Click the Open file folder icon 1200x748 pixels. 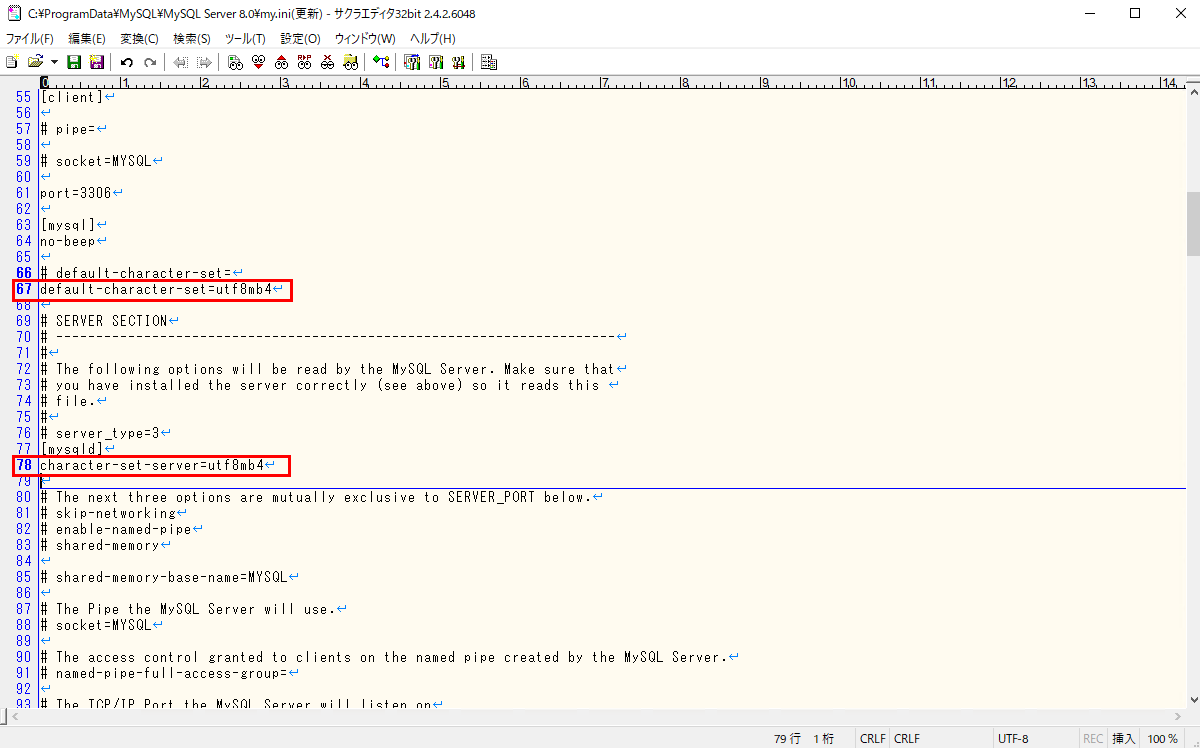click(35, 62)
